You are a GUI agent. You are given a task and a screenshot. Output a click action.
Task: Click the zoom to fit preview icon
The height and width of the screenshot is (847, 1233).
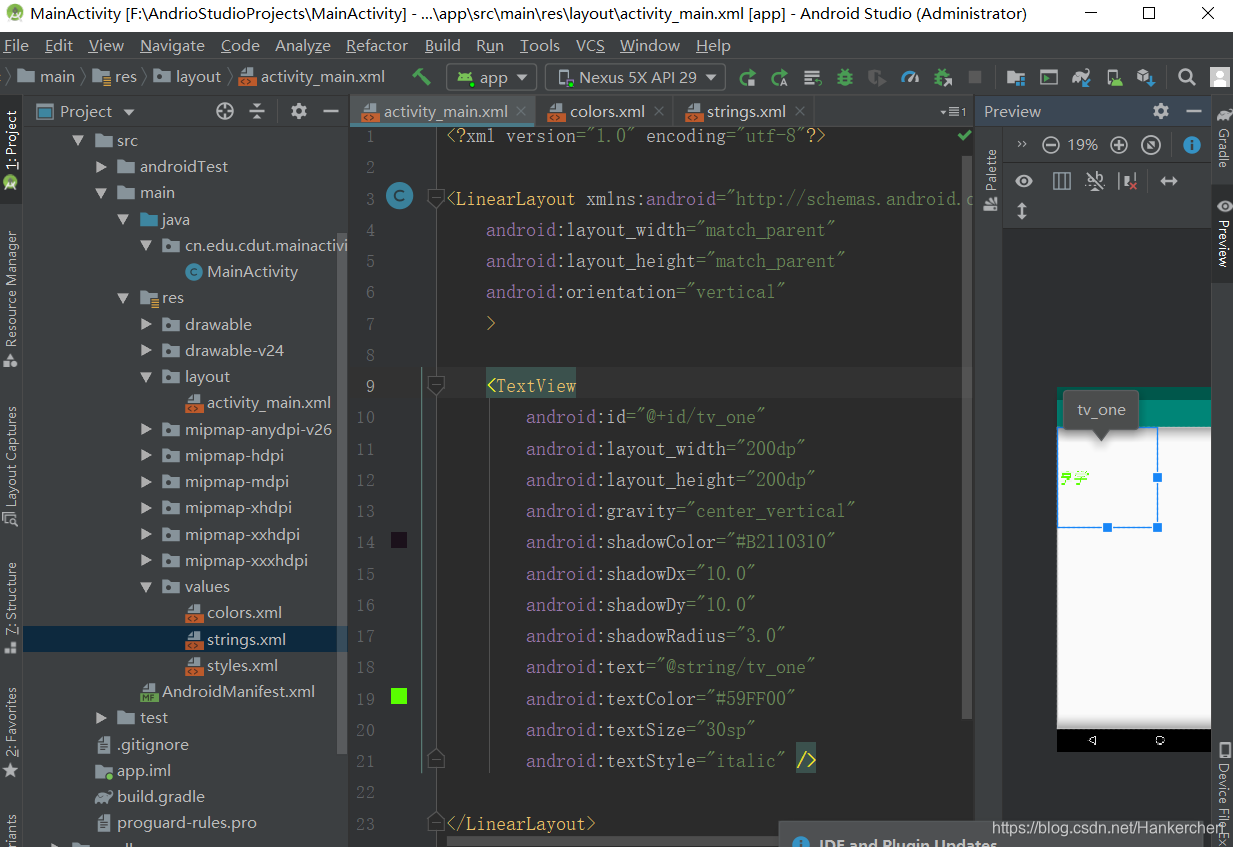pos(1151,145)
